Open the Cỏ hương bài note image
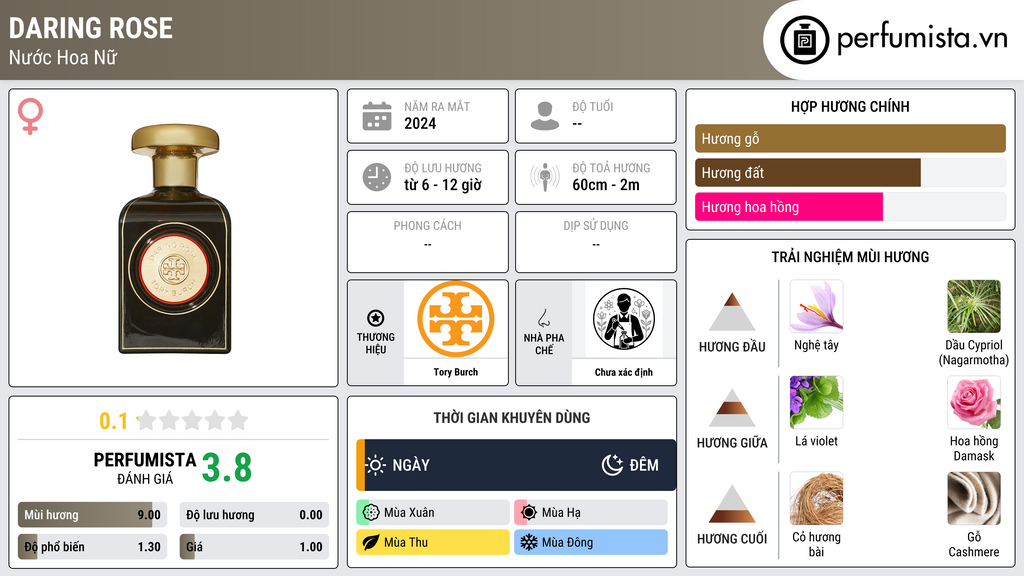This screenshot has height=576, width=1024. click(816, 498)
